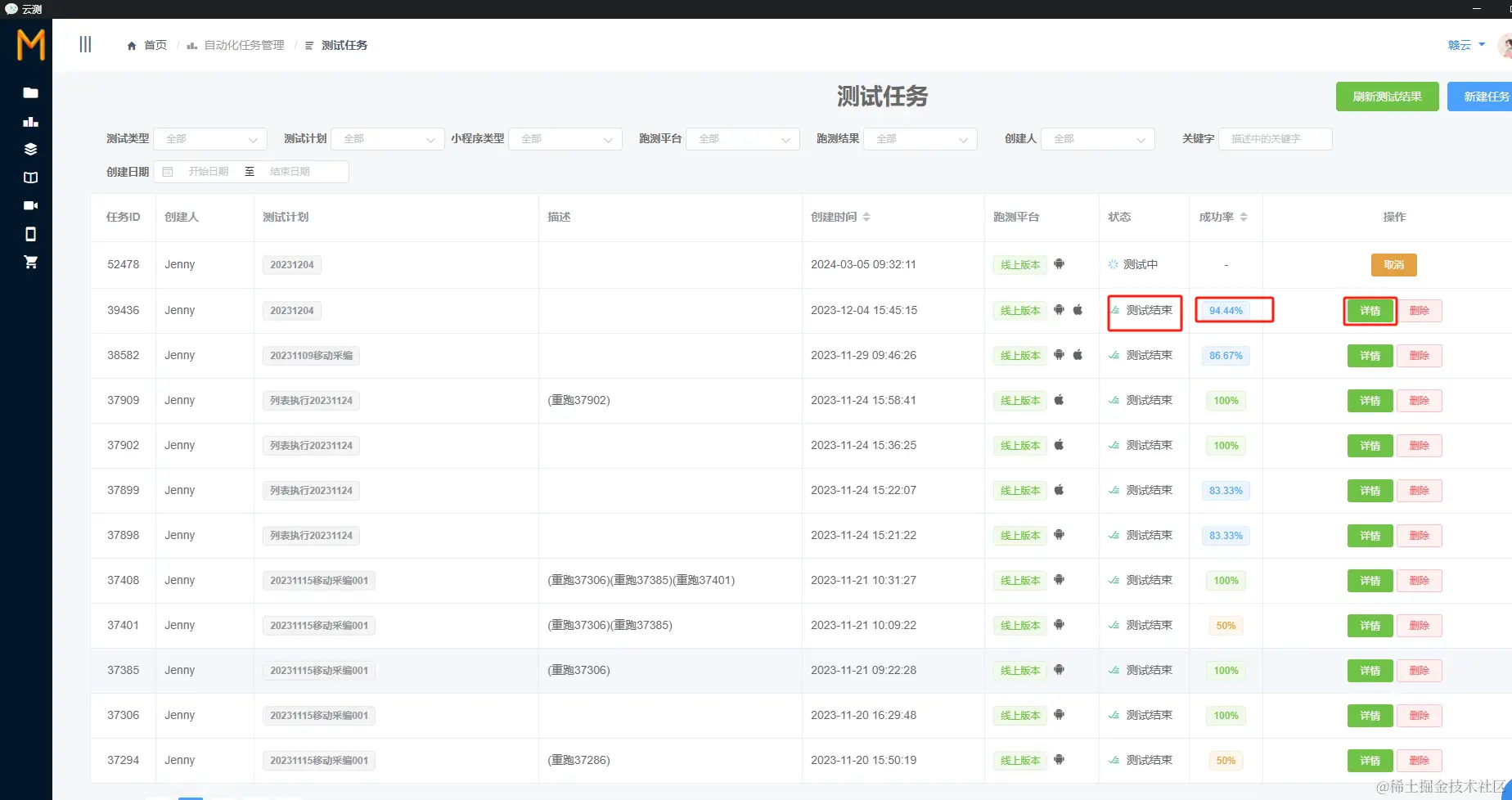Click the calendar icon in the 创建日期 picker
This screenshot has height=800, width=1512.
(168, 172)
